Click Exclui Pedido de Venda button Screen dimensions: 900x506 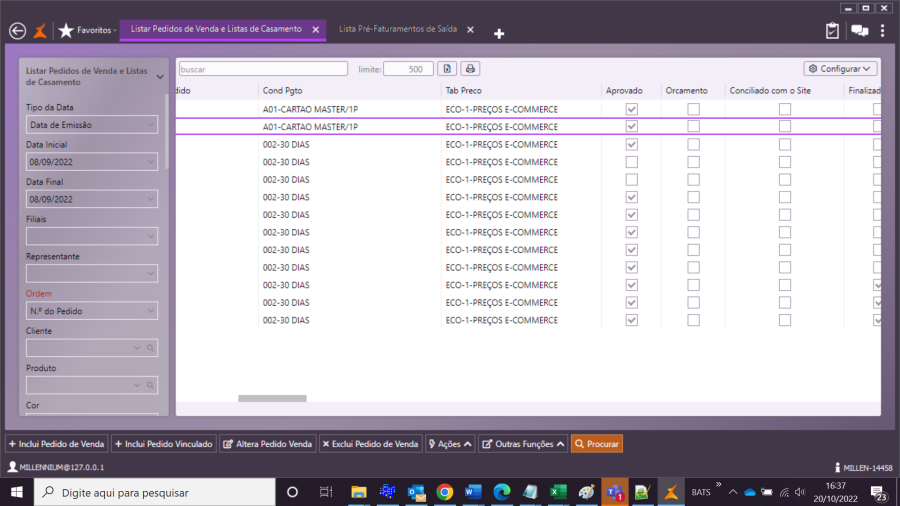point(370,444)
